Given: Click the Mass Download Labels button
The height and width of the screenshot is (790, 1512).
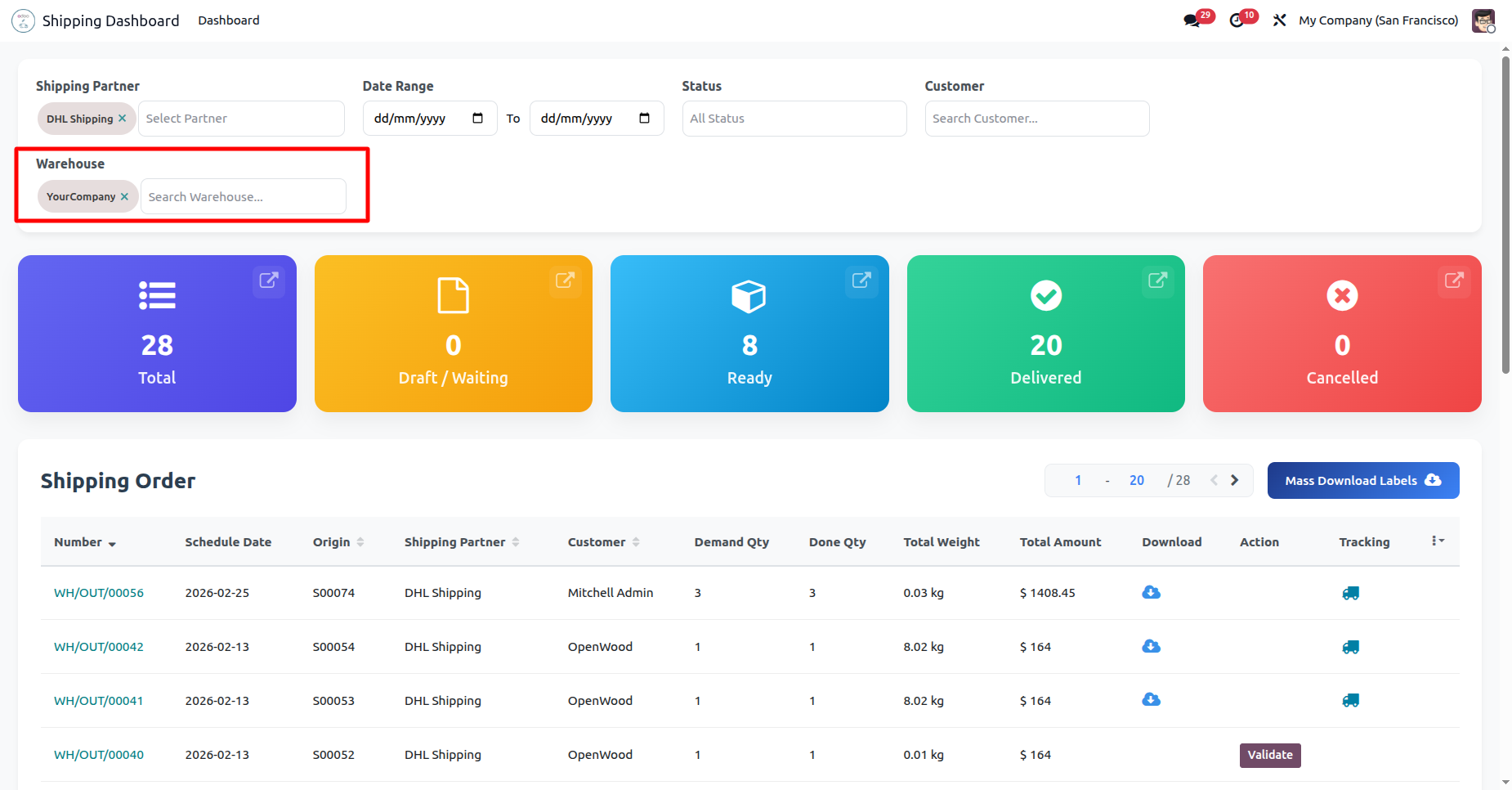Looking at the screenshot, I should (1362, 481).
